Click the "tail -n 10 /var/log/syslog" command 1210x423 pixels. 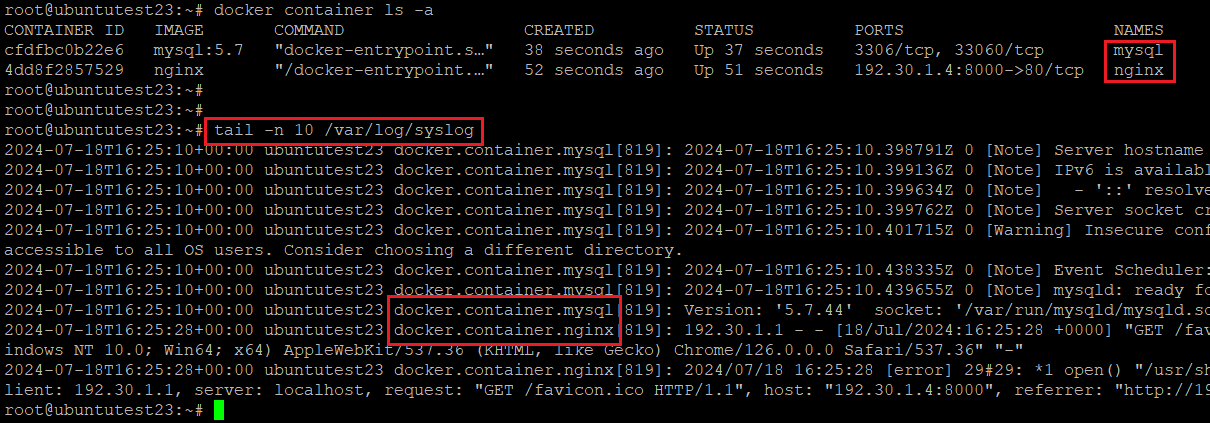[x=343, y=130]
